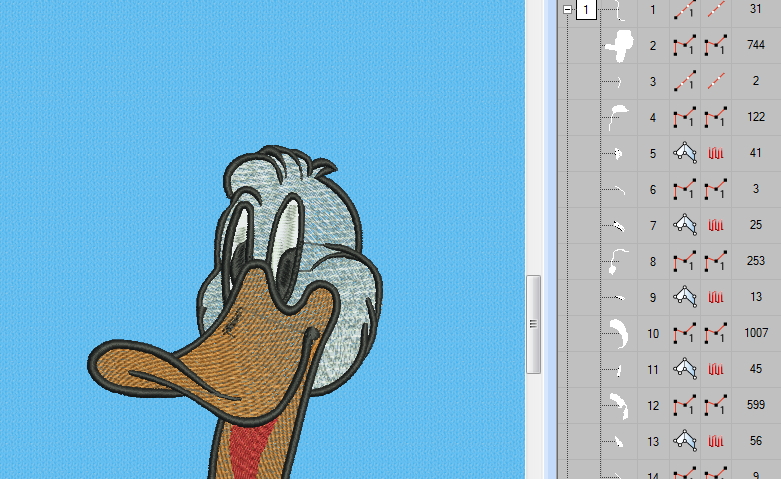Click the stitch count 31
781x479 pixels.
click(756, 8)
